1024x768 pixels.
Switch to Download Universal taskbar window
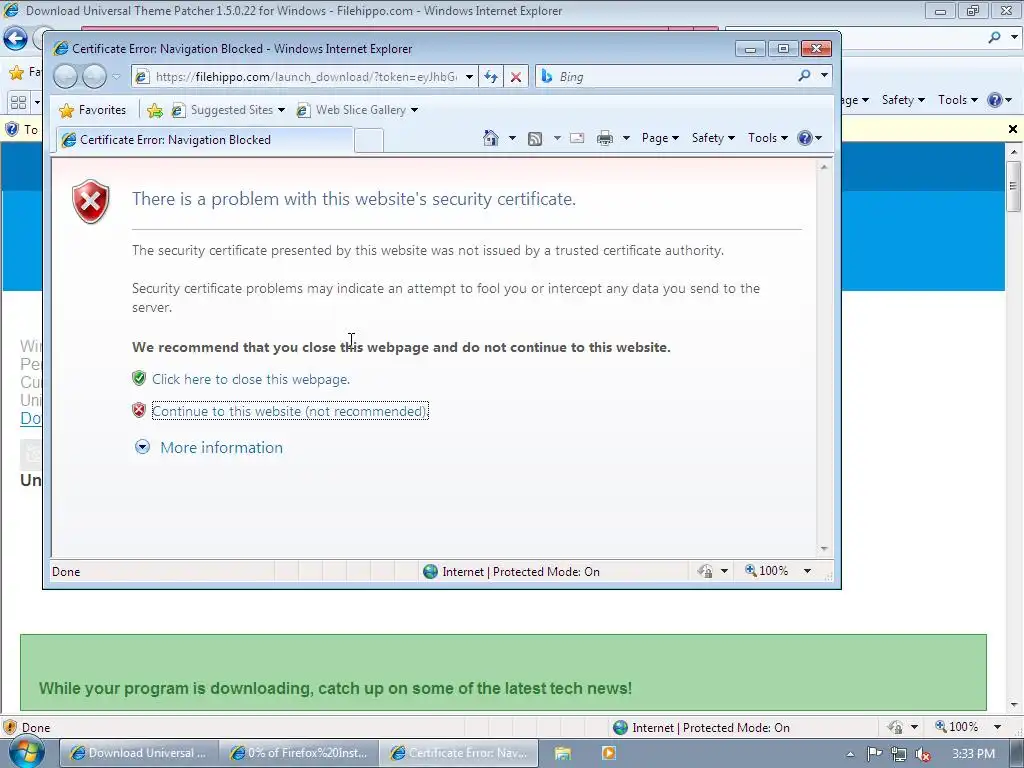(x=138, y=753)
